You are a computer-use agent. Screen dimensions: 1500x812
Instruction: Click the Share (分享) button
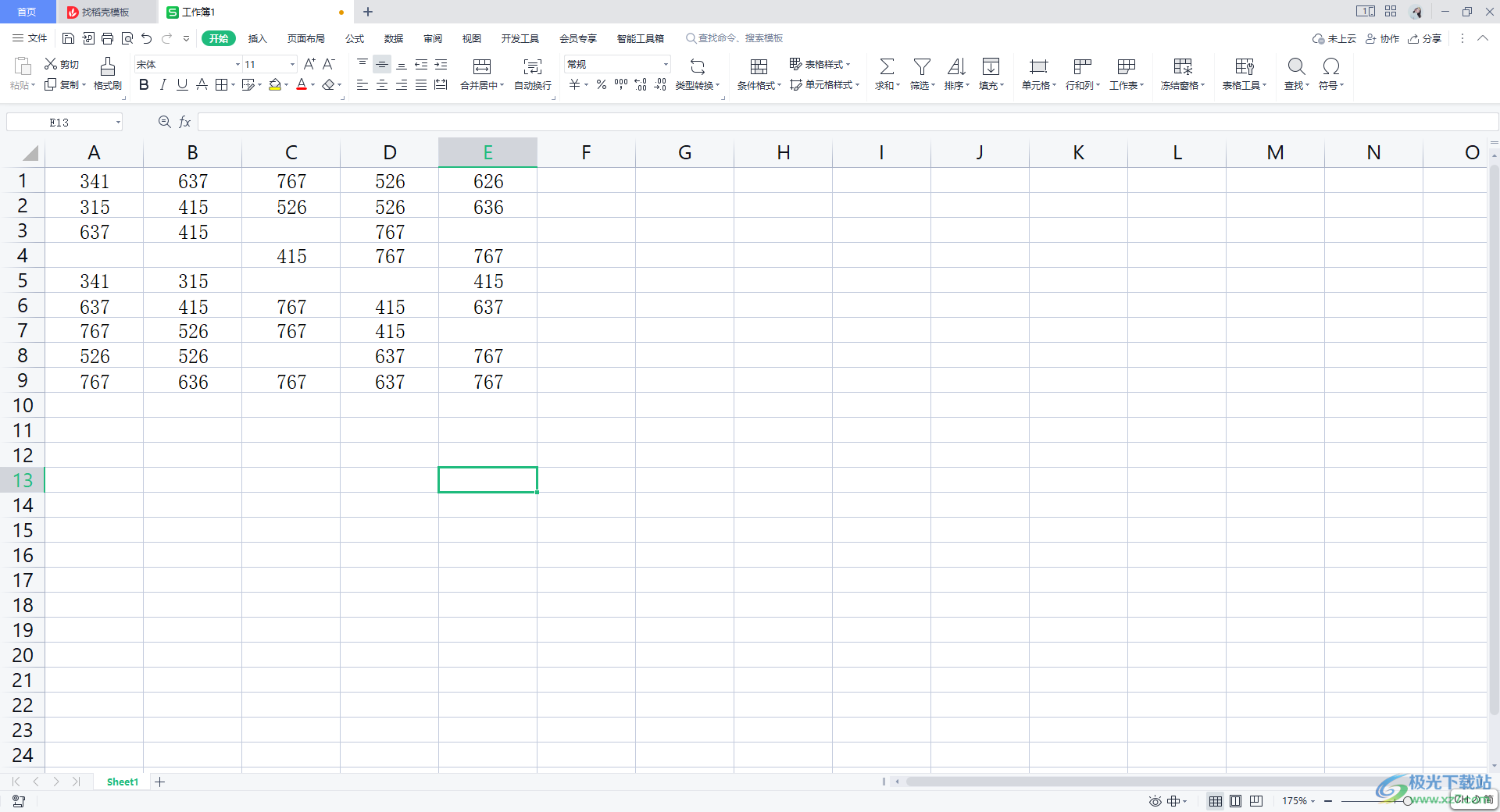coord(1425,38)
